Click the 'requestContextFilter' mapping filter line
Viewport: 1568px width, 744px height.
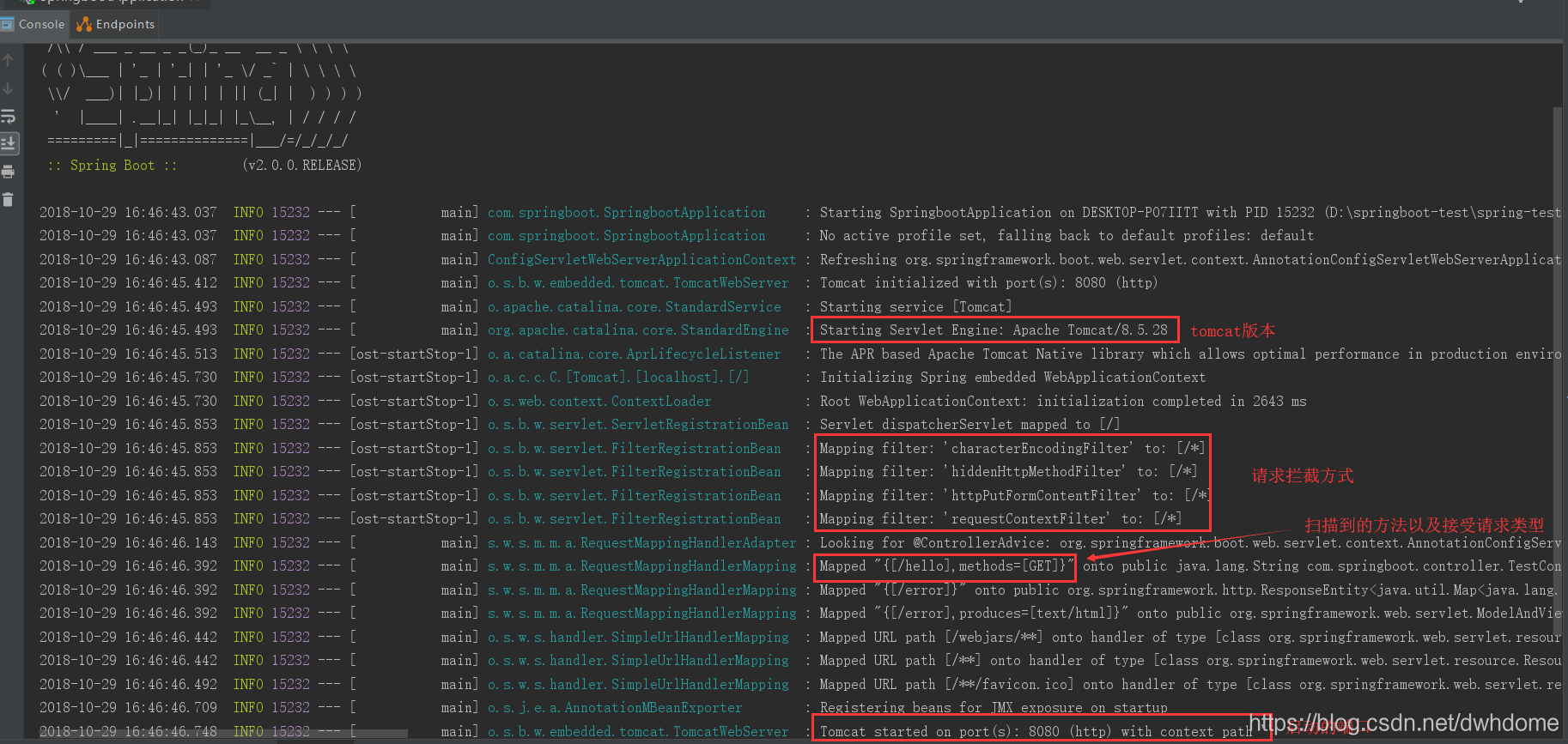[x=1000, y=518]
